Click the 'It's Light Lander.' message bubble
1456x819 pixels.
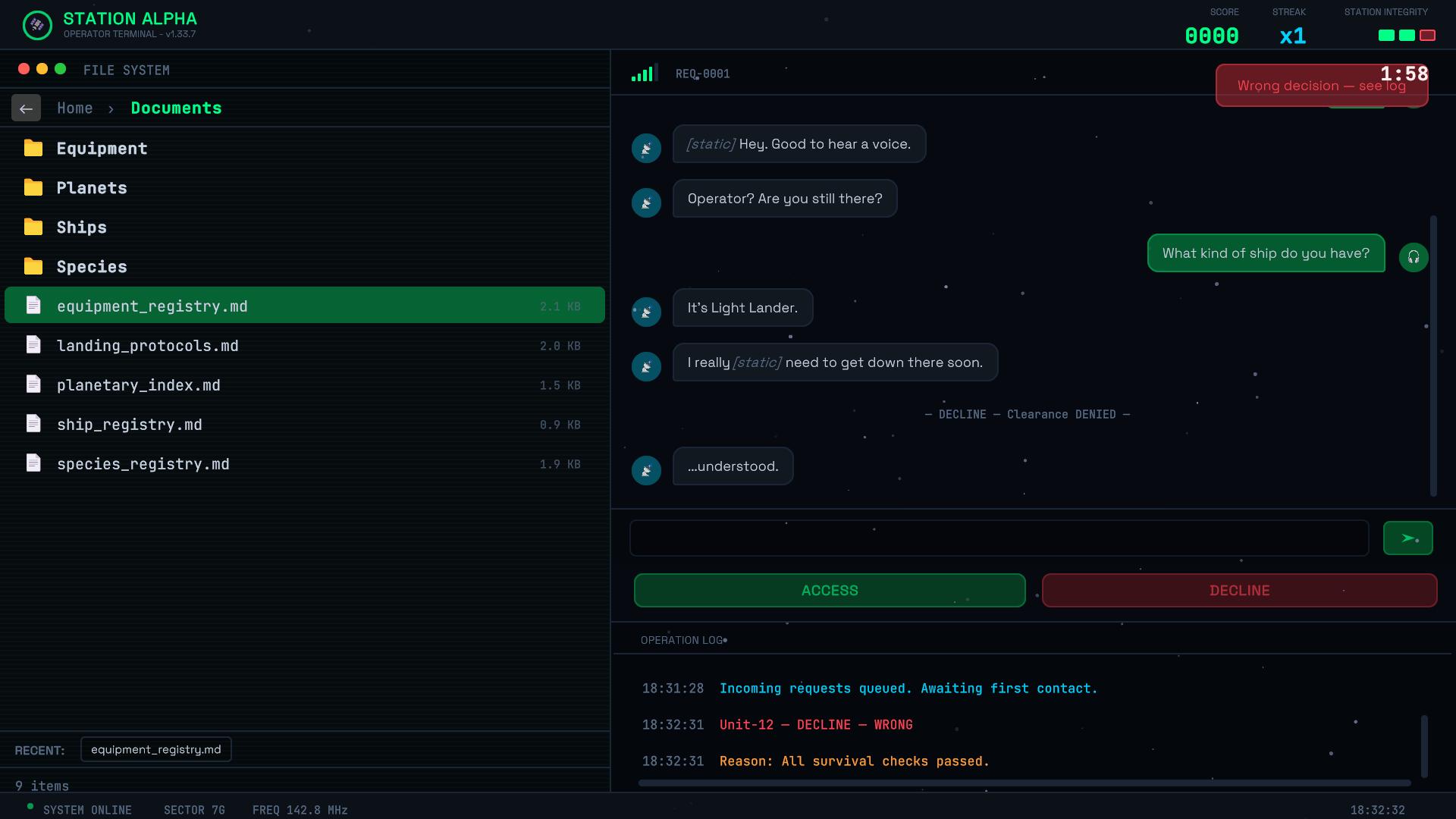tap(742, 308)
